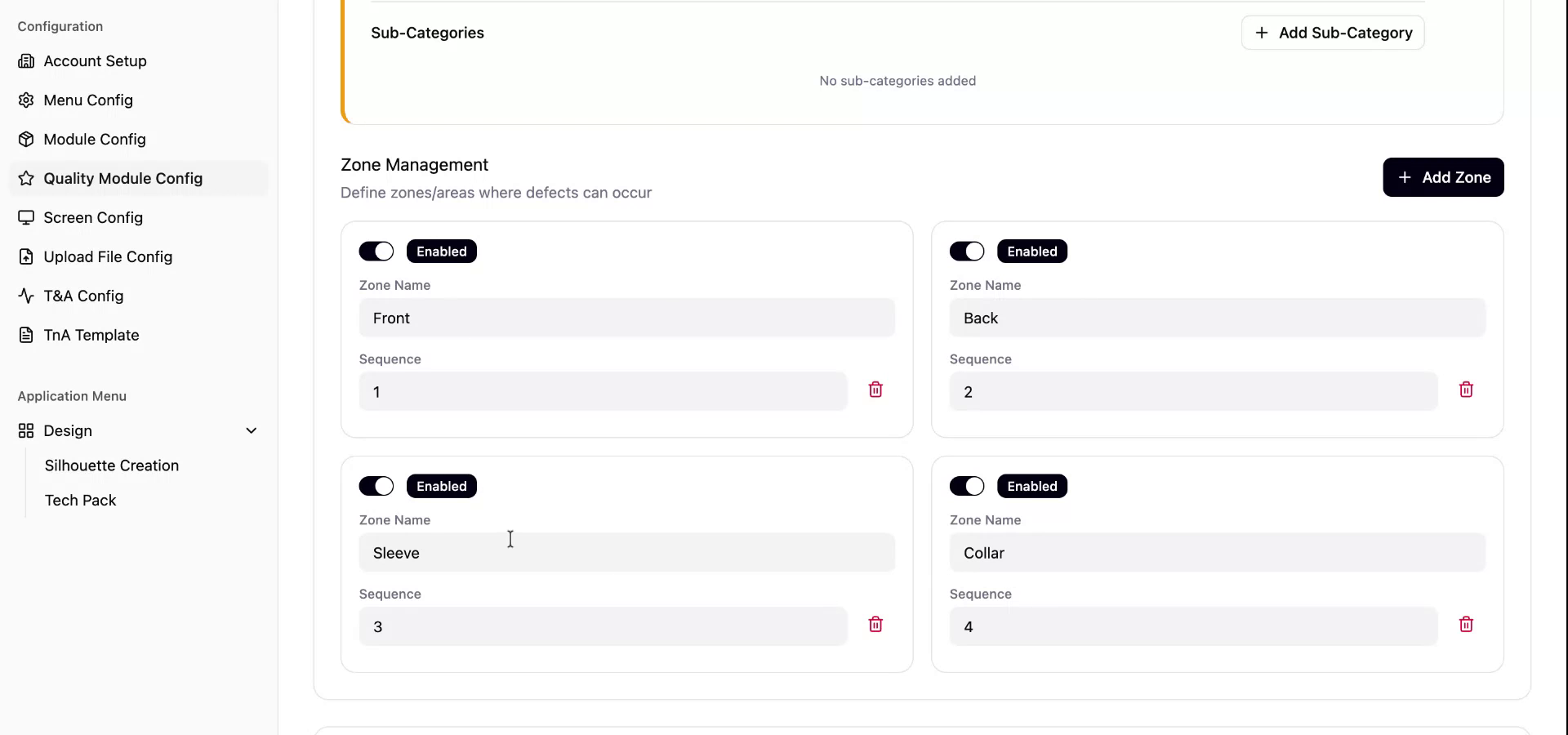The image size is (1568, 735).
Task: Disable the Back zone toggle
Action: point(967,251)
